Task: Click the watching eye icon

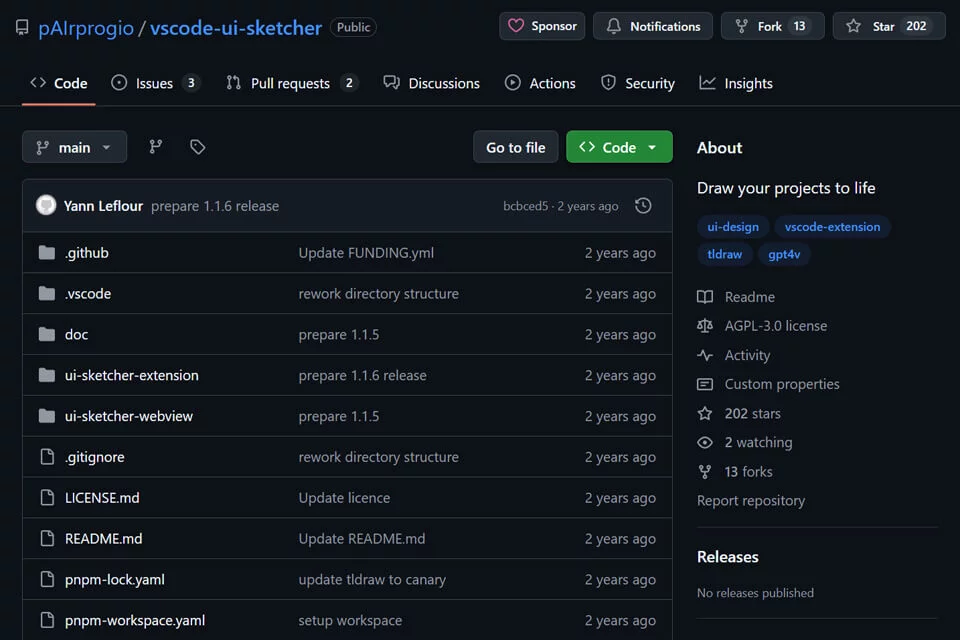Action: click(x=705, y=442)
